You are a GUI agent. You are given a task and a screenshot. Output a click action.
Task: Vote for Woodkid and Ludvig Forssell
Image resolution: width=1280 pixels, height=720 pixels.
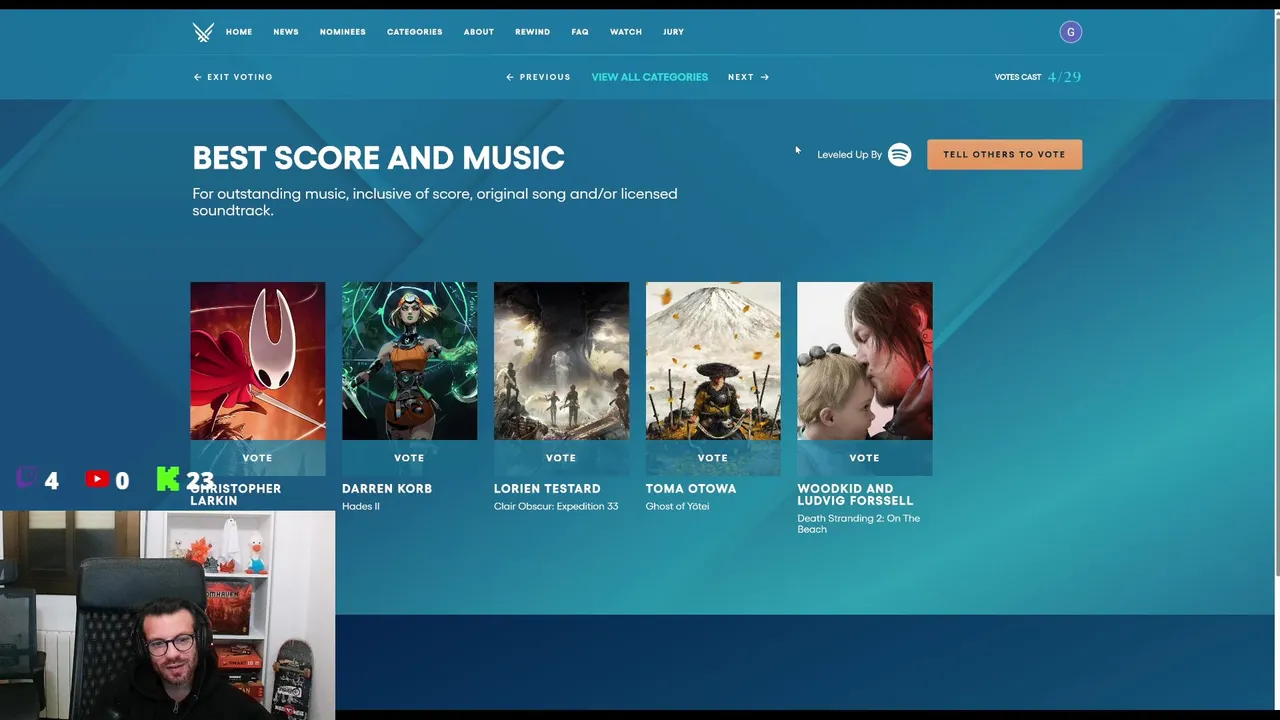pos(864,458)
